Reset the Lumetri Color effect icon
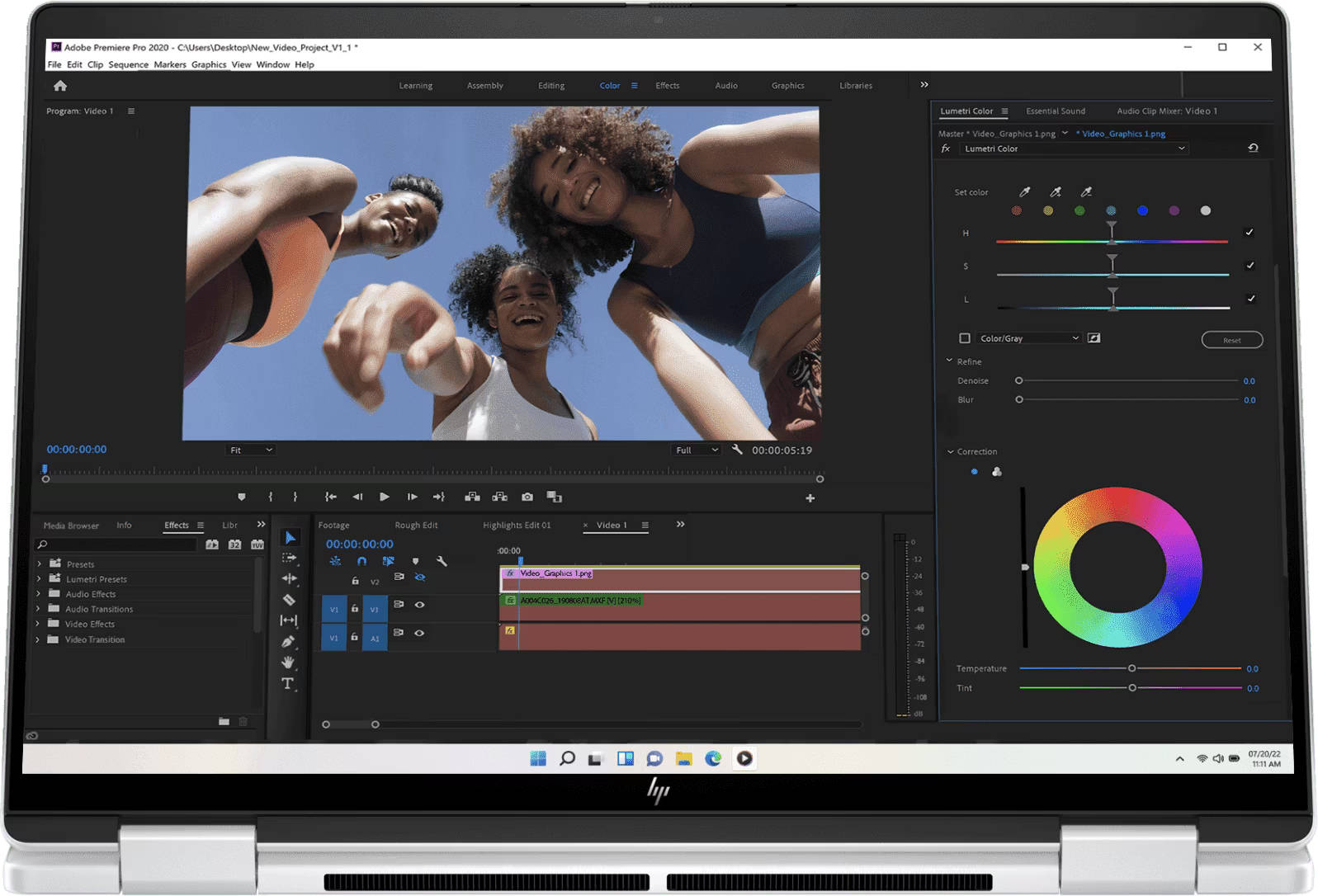Image resolution: width=1318 pixels, height=896 pixels. click(x=1253, y=149)
